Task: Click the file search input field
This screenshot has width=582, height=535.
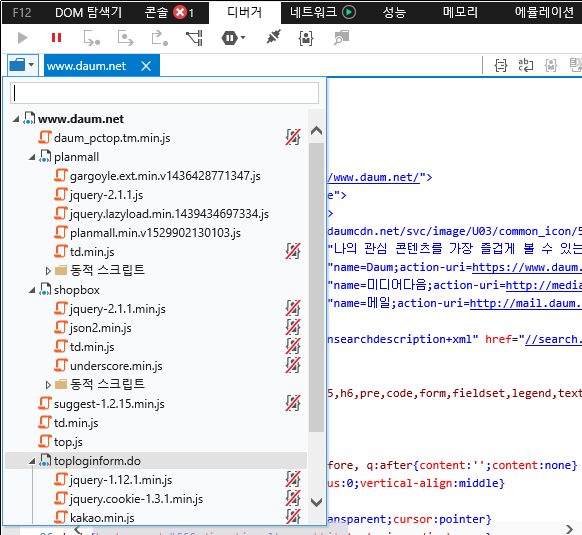Action: coord(164,93)
